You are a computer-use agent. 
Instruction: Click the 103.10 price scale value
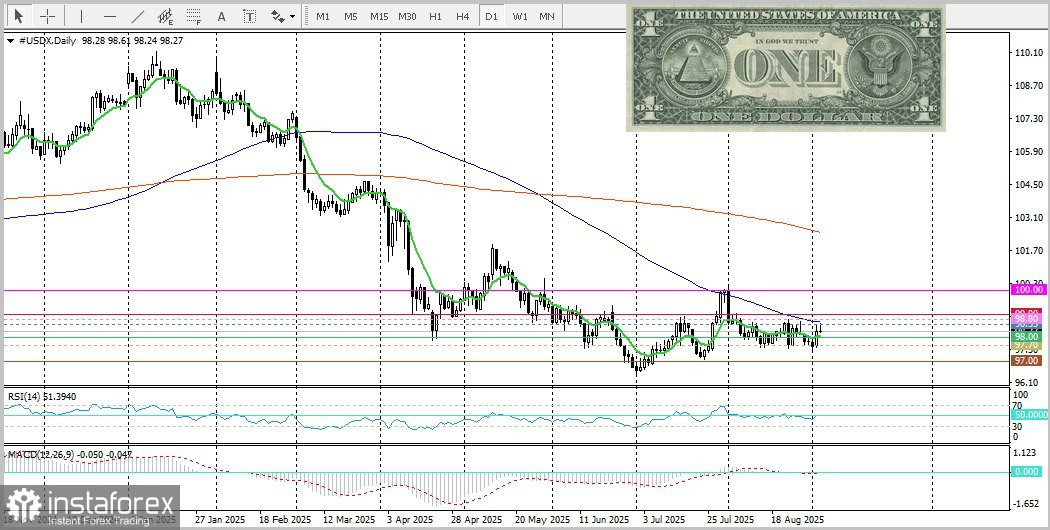(x=1027, y=218)
